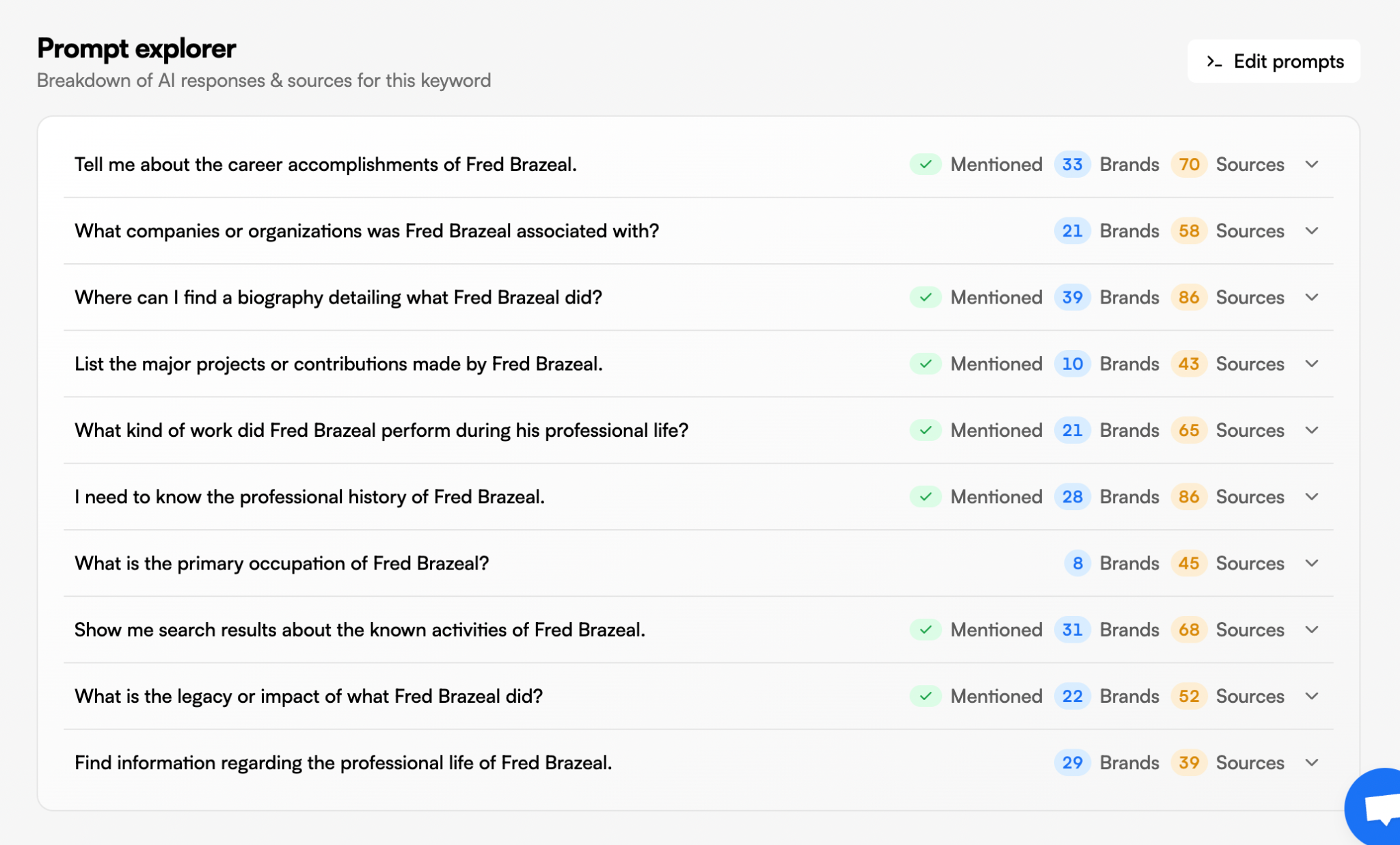Click the 33 Brands badge on career accomplishments prompt
Screen dimensions: 1400x845
click(x=1073, y=164)
